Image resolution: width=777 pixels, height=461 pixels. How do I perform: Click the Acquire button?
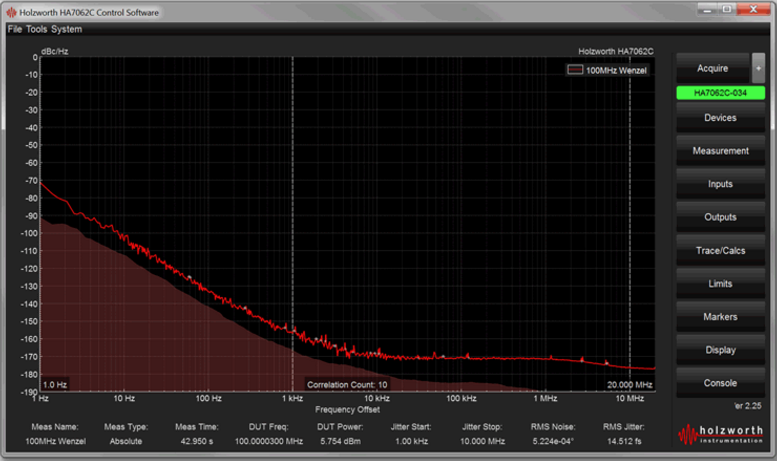(x=713, y=68)
